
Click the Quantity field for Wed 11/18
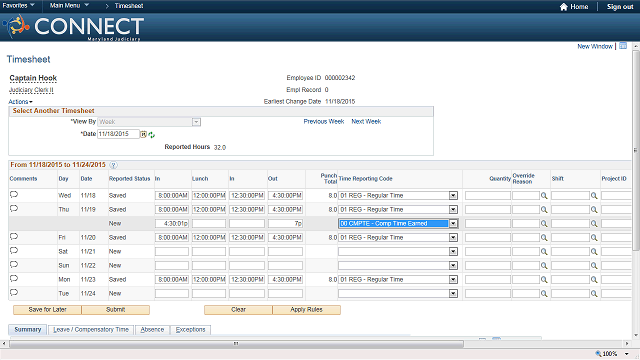[488, 196]
